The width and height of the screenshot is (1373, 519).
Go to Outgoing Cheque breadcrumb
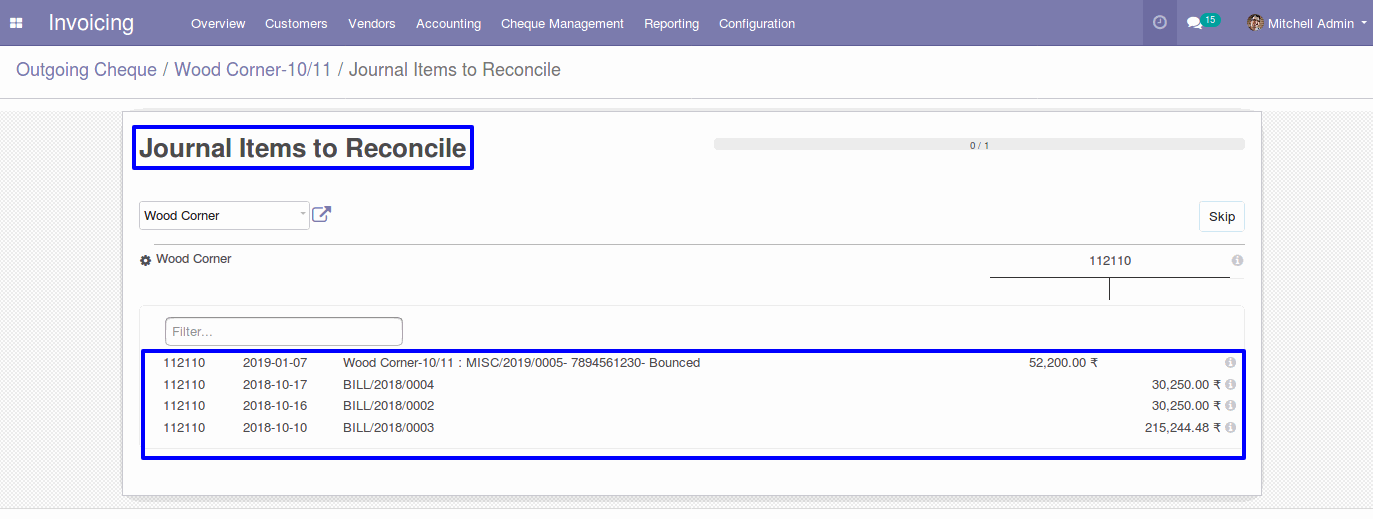[x=86, y=70]
